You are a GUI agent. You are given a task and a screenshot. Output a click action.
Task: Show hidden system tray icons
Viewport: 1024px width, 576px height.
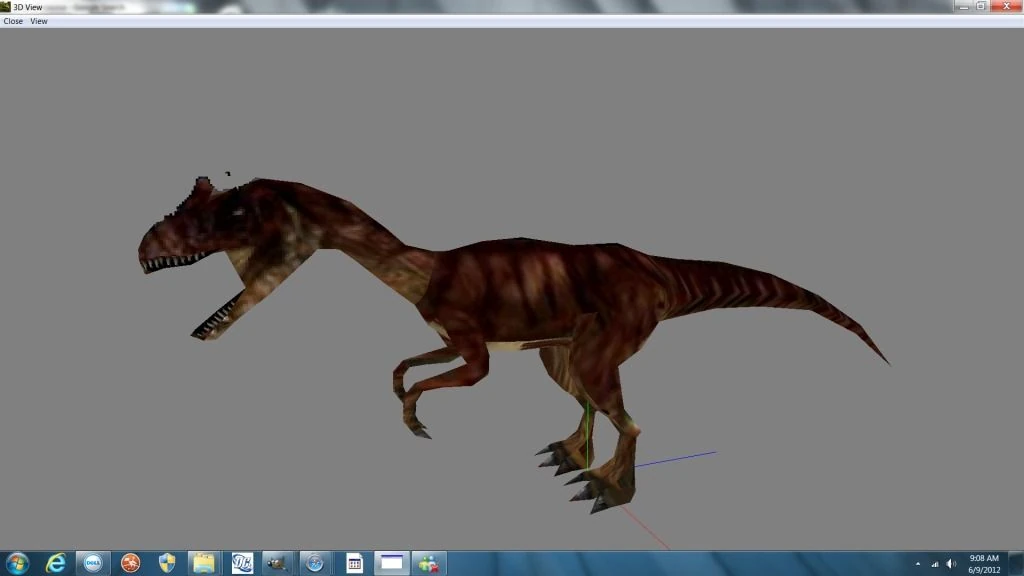(x=918, y=564)
